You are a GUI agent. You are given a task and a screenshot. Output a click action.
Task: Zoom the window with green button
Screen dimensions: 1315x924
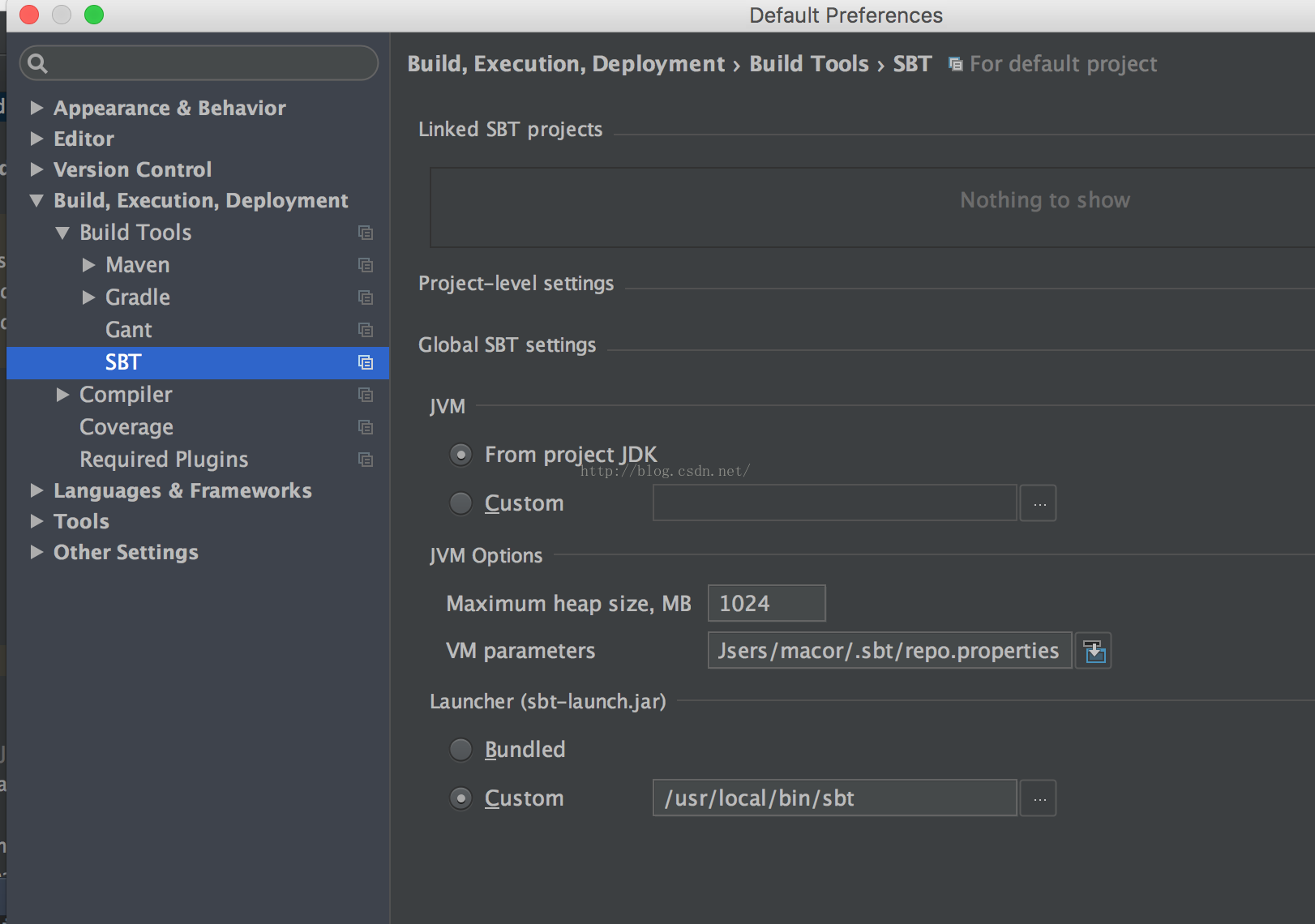point(94,15)
